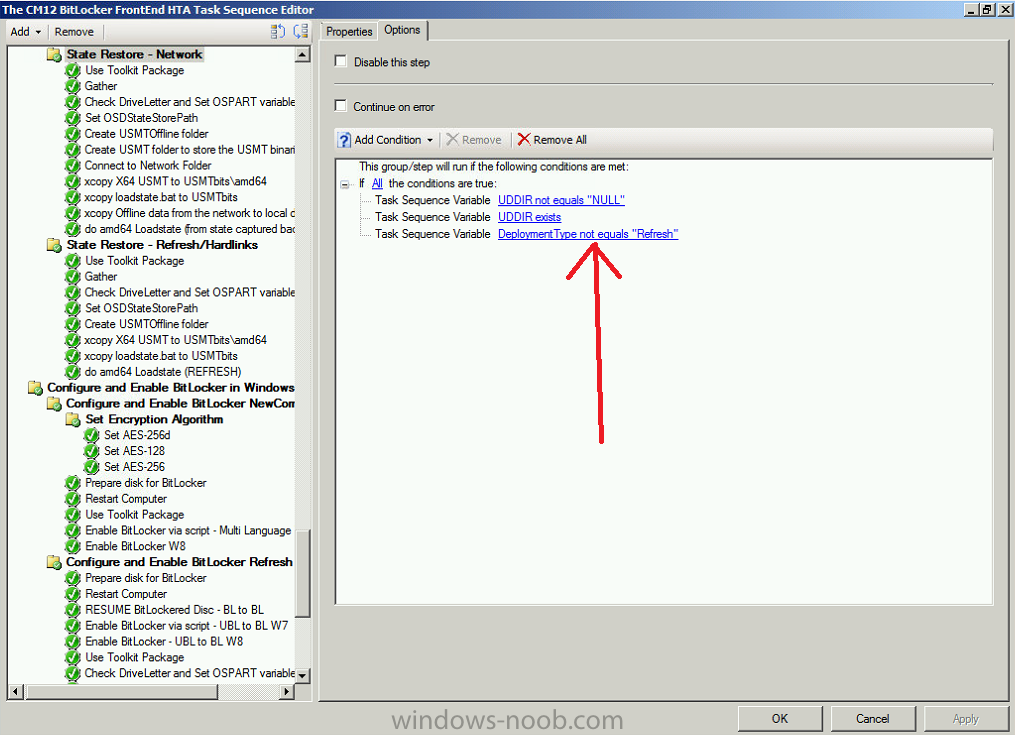Click the OK button

[780, 719]
